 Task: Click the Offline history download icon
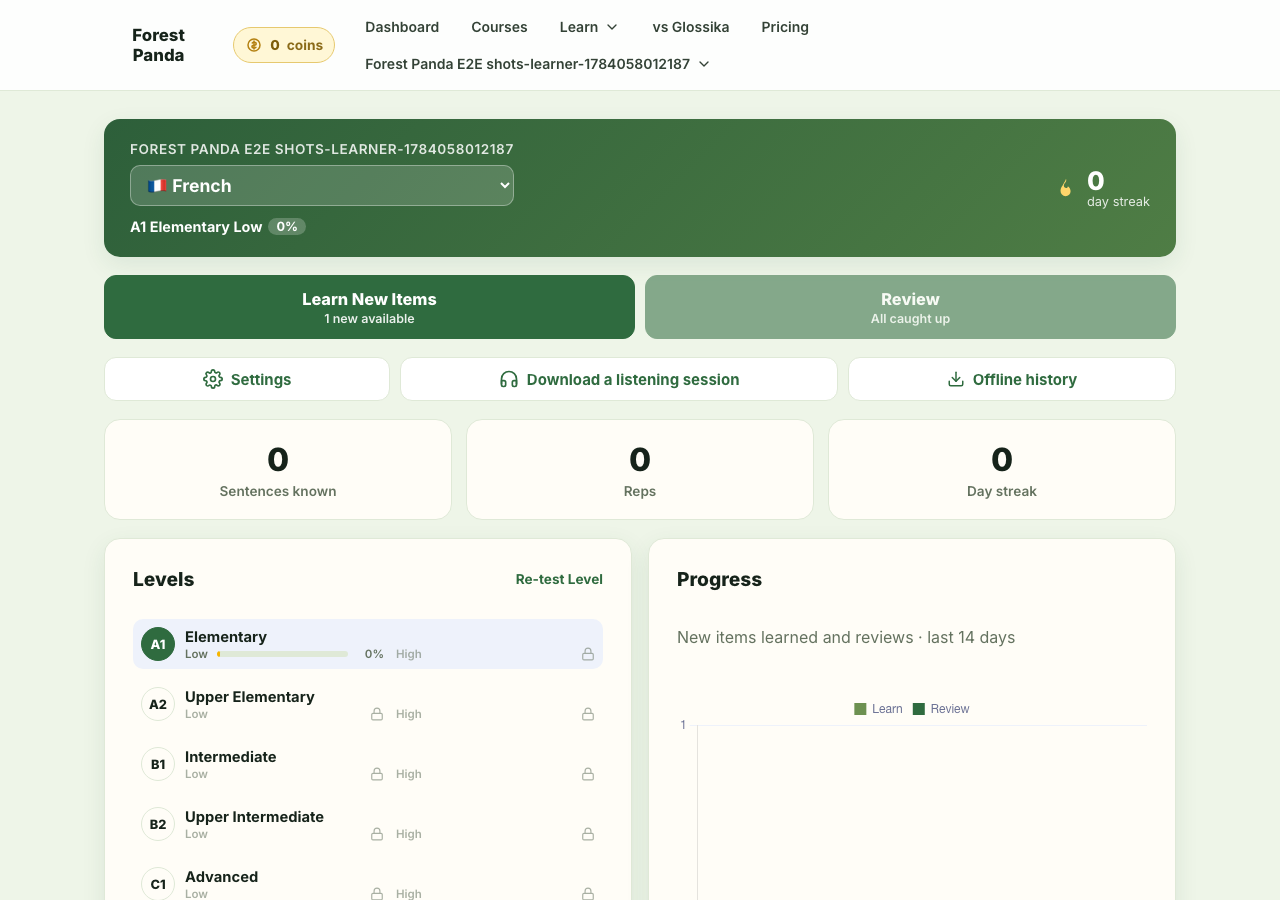click(956, 379)
